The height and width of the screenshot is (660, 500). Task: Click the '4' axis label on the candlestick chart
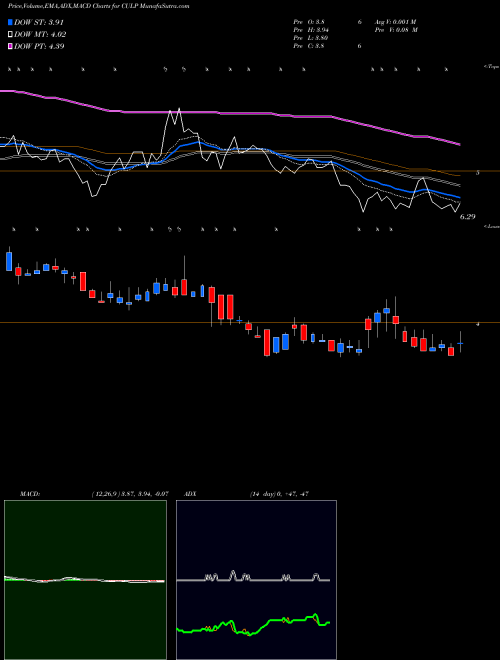click(x=477, y=324)
